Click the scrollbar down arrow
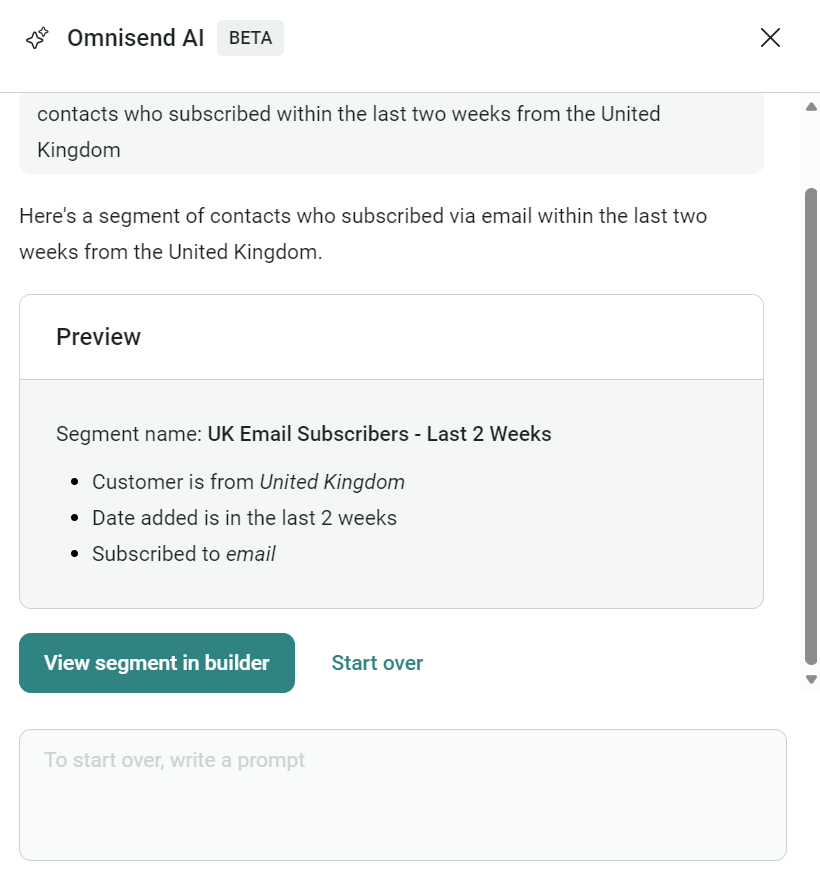 811,678
